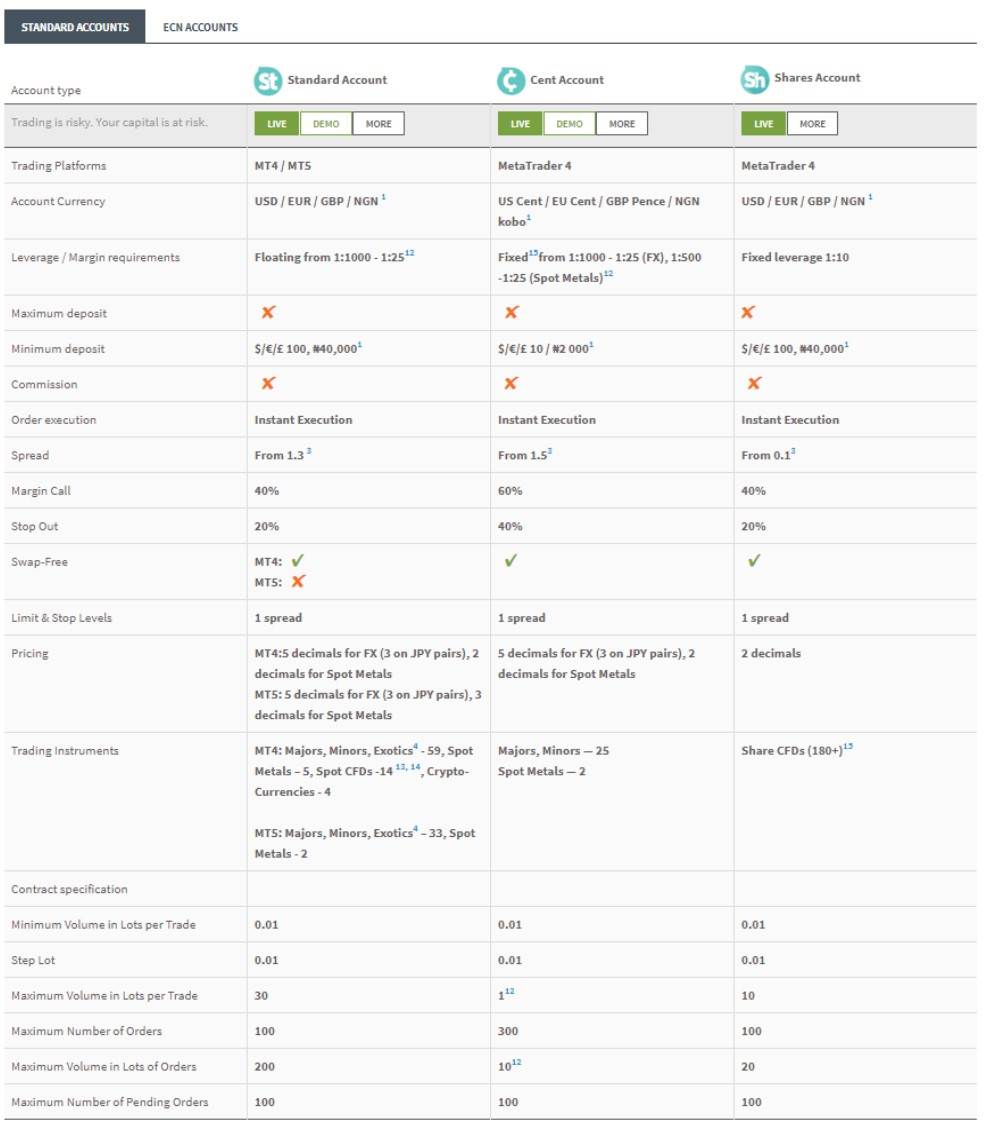Viewport: 992px width, 1125px height.
Task: Expand More options for Standard Account
Action: [378, 124]
